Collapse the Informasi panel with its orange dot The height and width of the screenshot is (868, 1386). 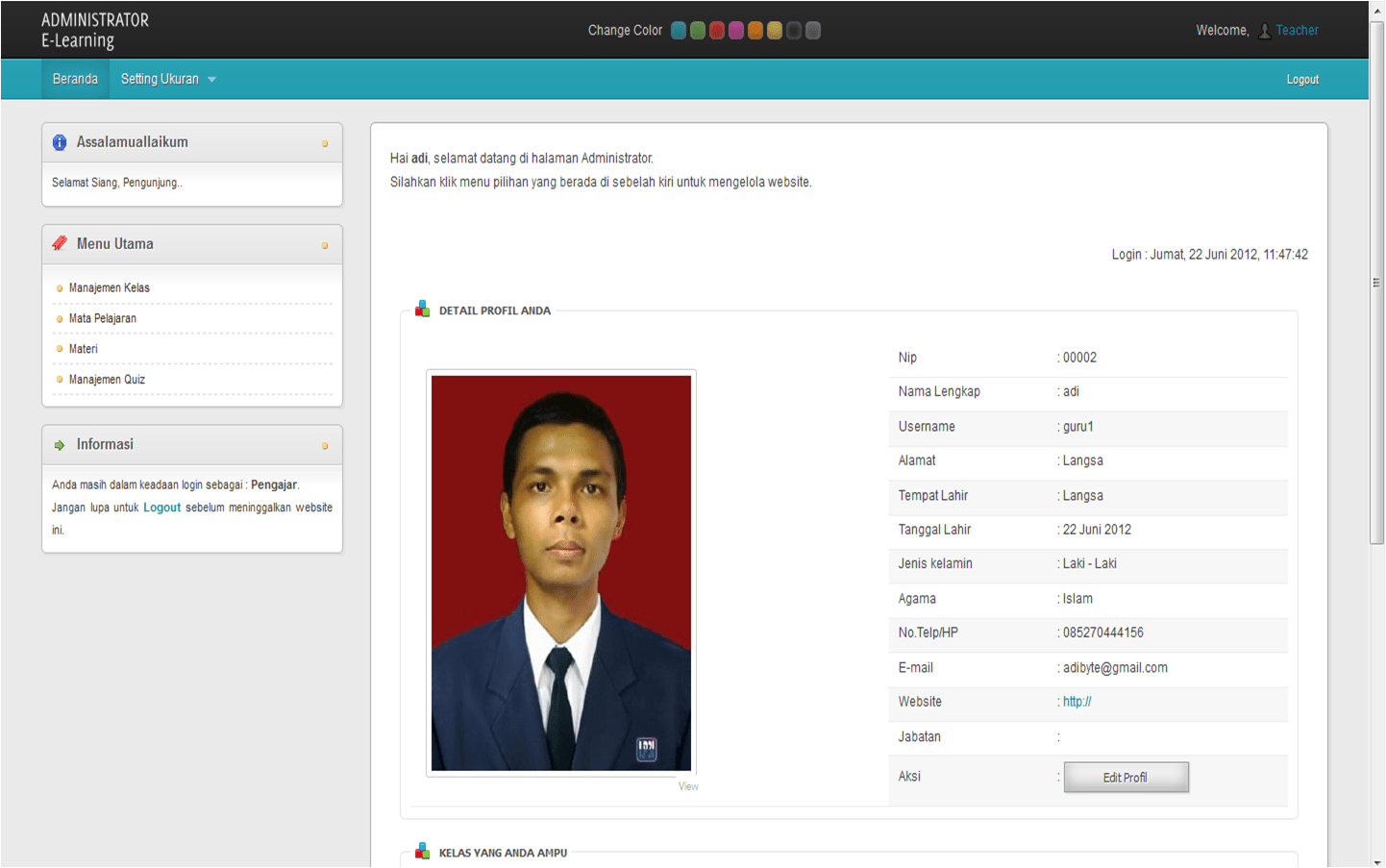pyautogui.click(x=325, y=446)
